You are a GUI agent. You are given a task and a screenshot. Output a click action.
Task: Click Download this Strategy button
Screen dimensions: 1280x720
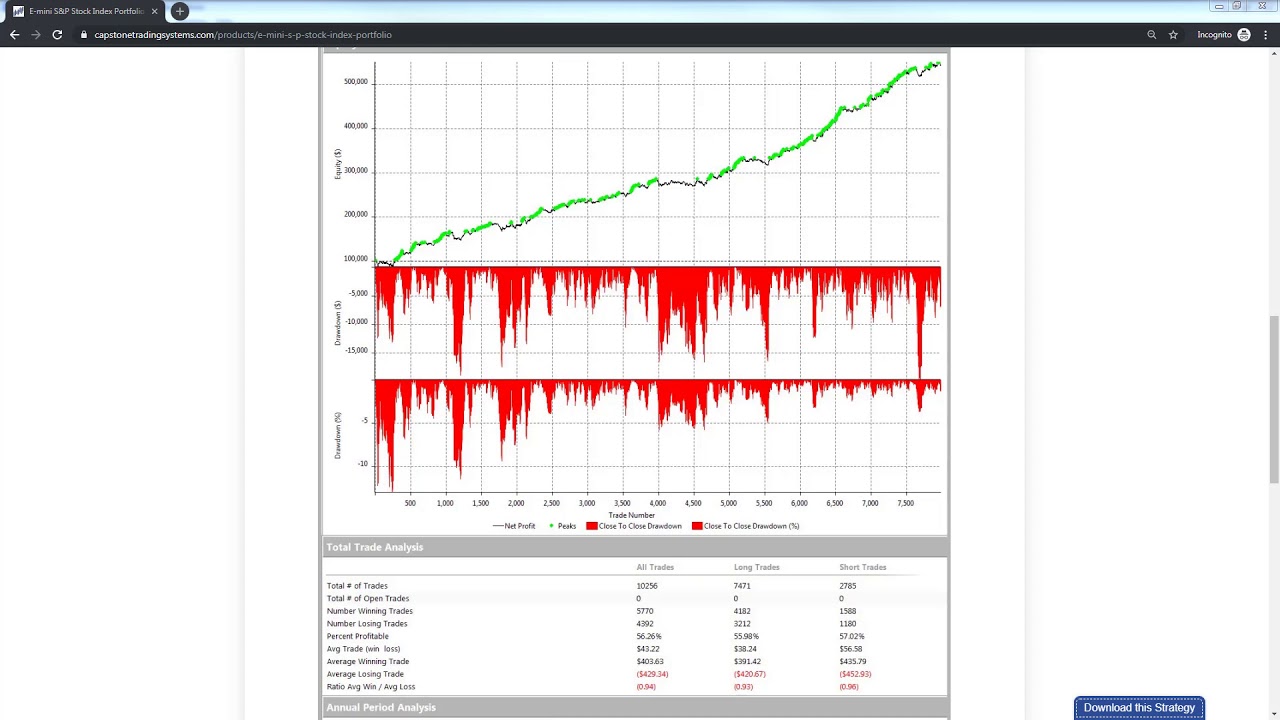point(1139,708)
